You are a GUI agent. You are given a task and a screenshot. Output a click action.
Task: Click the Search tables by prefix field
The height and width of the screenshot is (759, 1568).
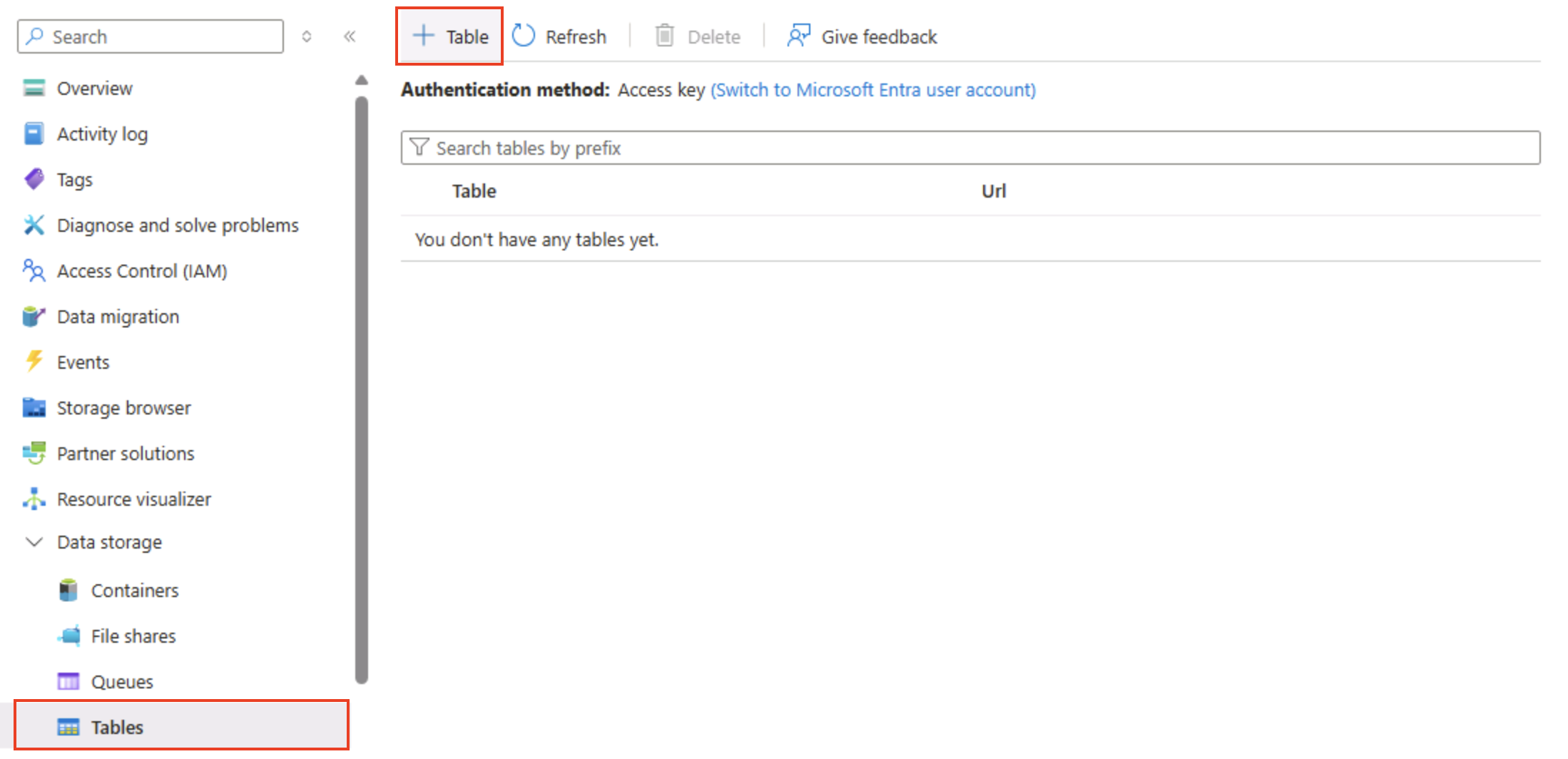tap(785, 148)
